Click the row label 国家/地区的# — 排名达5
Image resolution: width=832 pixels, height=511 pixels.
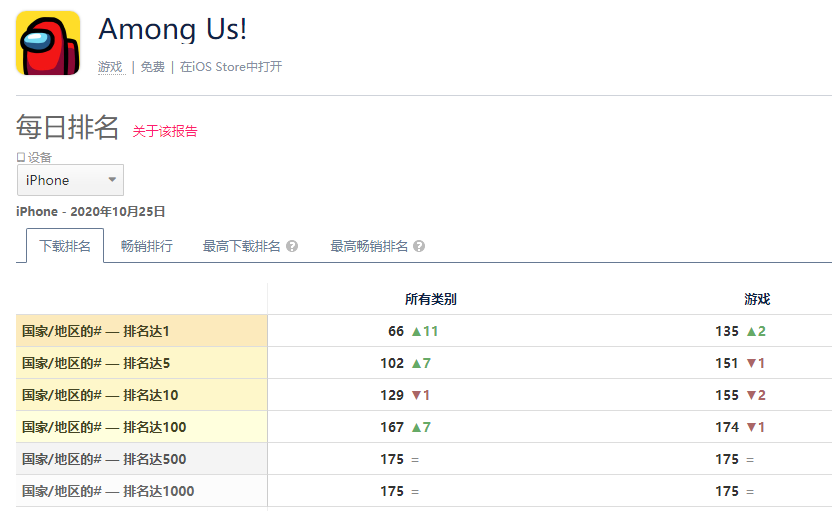(96, 363)
